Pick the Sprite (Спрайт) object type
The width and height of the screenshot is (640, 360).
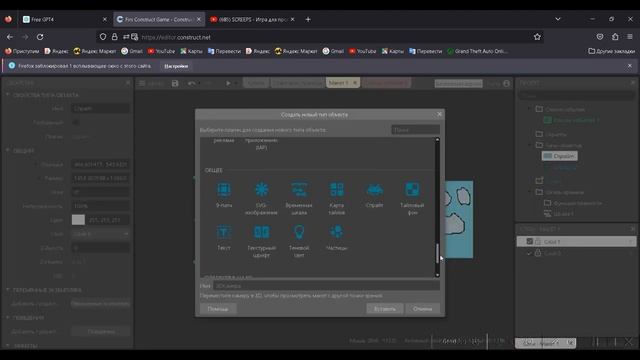[374, 190]
